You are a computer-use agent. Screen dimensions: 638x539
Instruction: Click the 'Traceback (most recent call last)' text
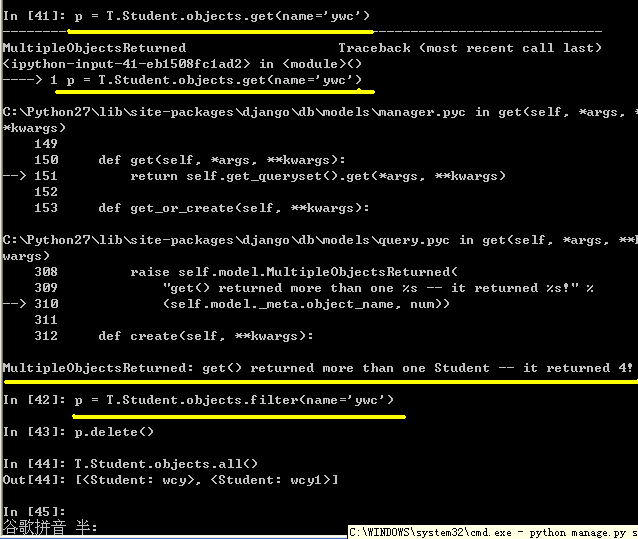point(470,48)
